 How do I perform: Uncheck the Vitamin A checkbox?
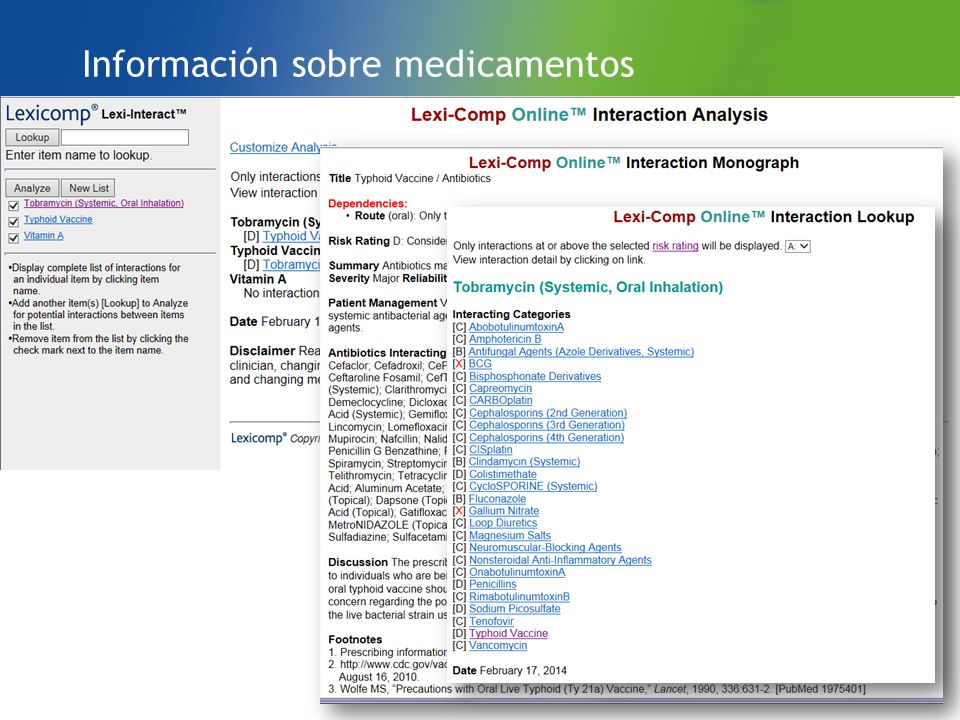click(13, 238)
